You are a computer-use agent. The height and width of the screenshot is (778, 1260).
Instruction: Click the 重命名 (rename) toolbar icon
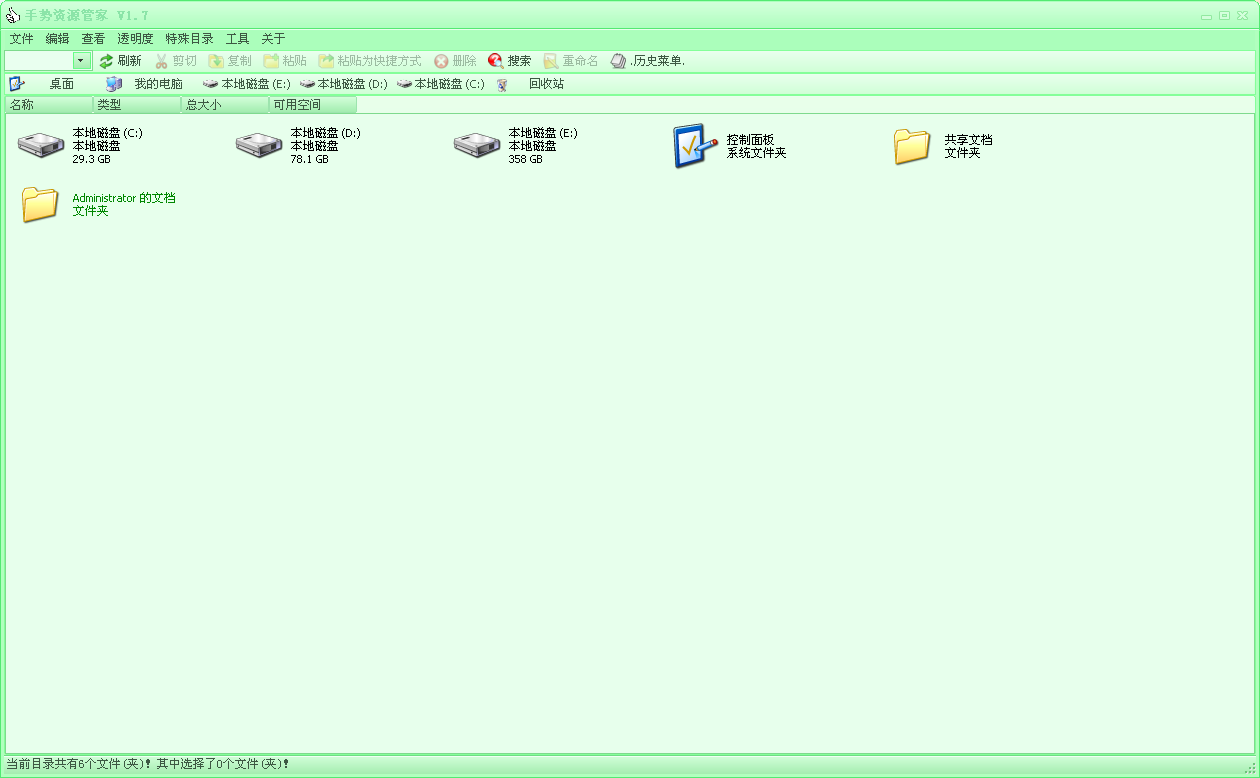click(551, 61)
